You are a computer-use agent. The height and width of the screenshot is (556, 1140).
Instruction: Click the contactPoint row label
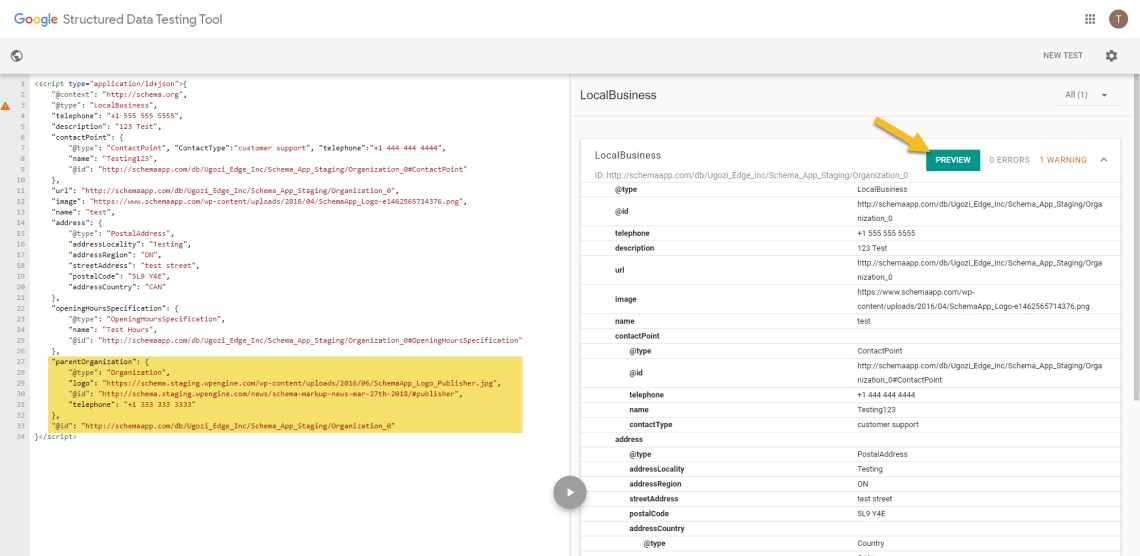point(637,336)
